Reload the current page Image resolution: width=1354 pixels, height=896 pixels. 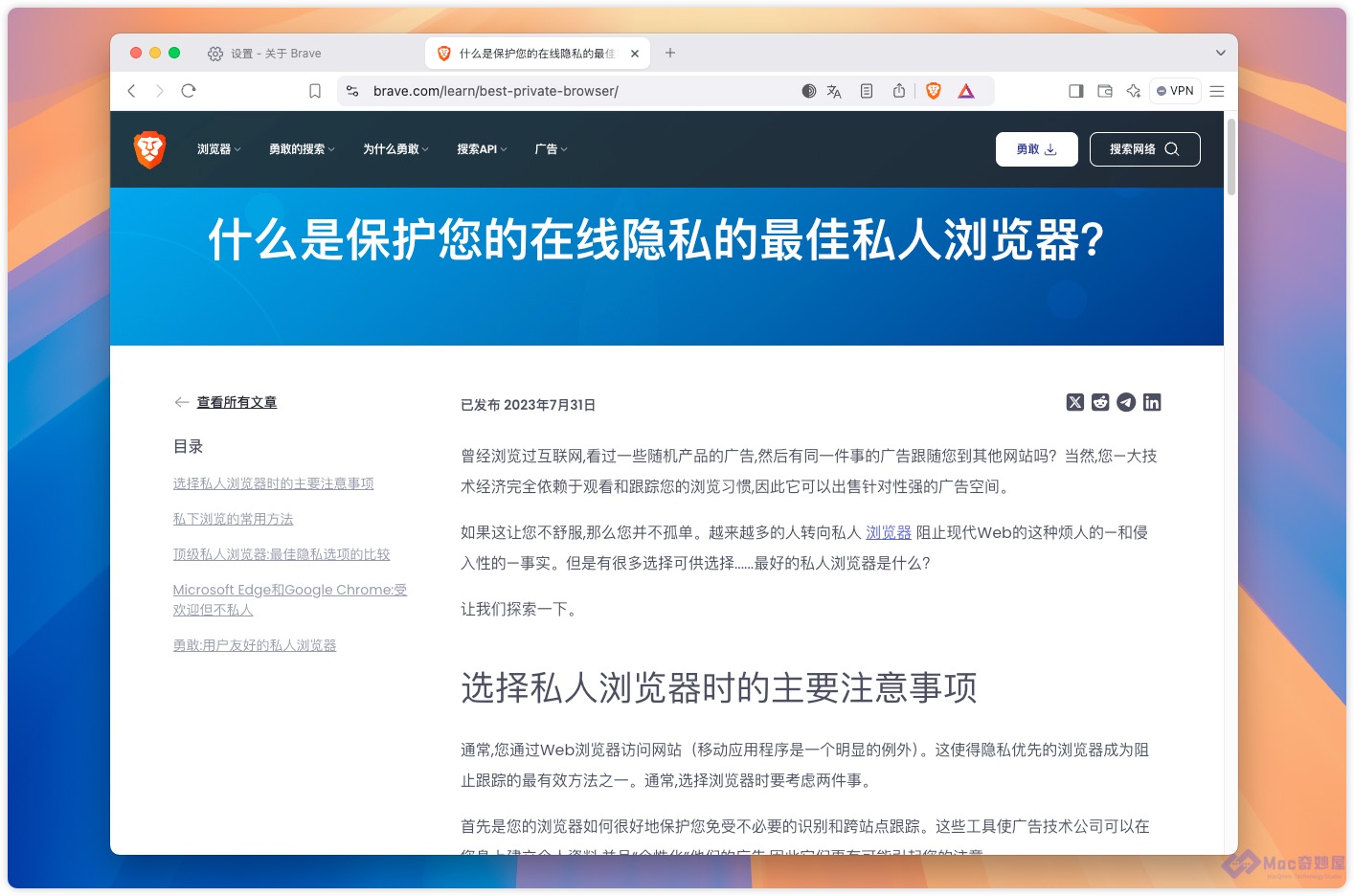coord(189,91)
